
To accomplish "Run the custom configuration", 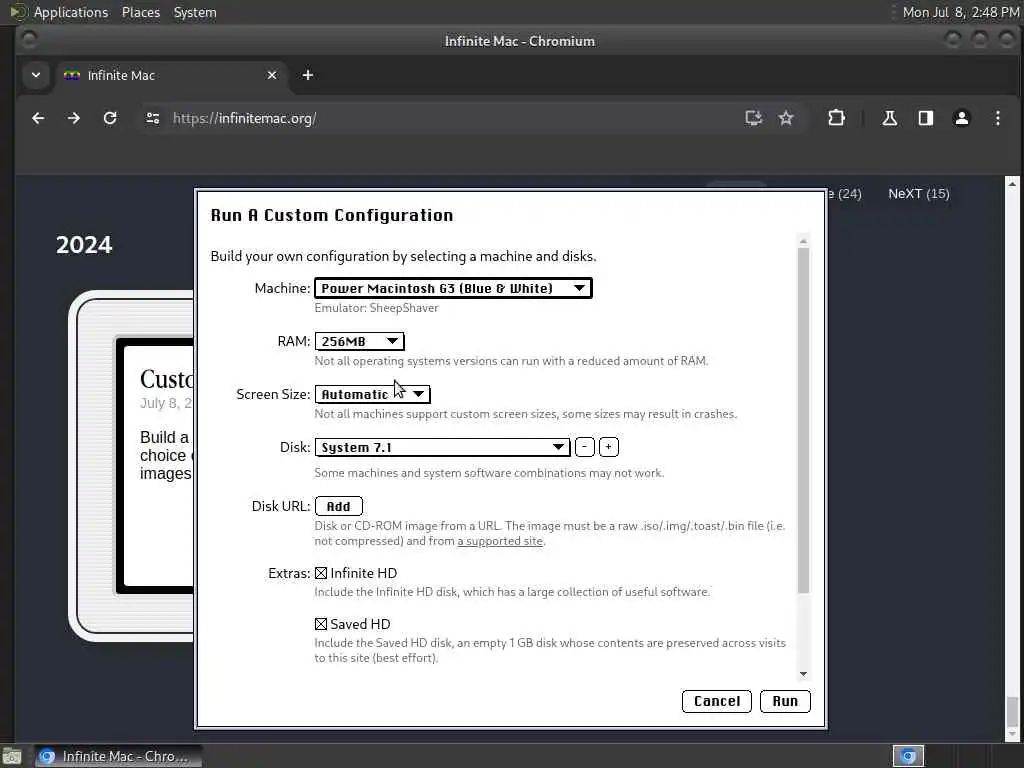I will [x=785, y=701].
